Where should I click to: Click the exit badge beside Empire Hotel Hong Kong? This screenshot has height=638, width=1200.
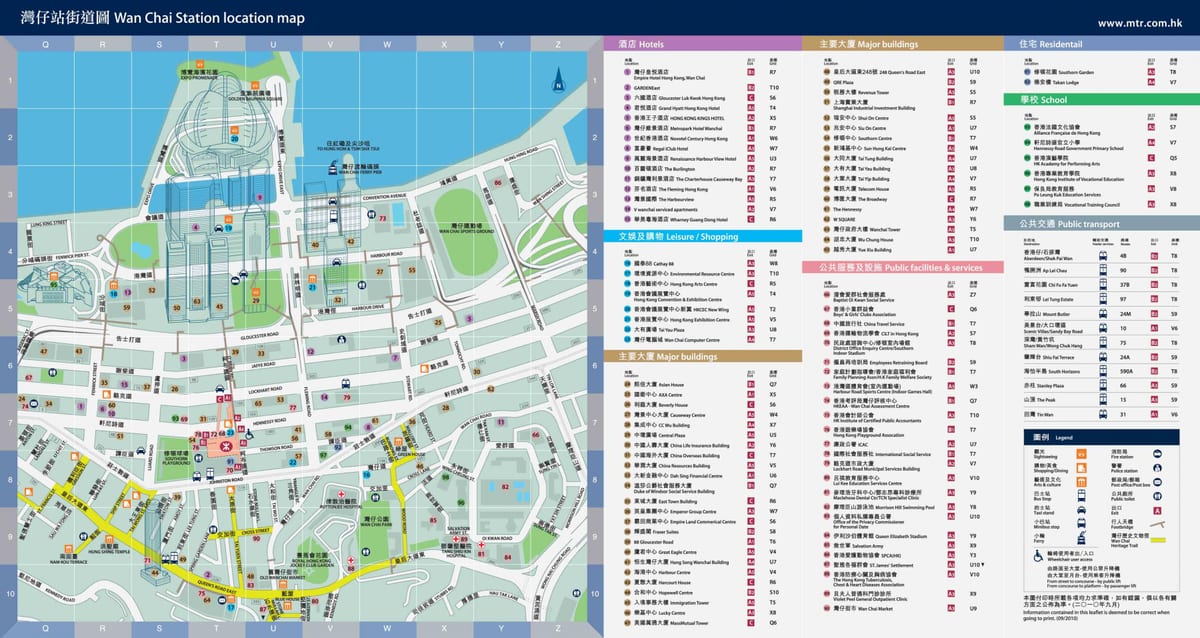click(x=751, y=73)
